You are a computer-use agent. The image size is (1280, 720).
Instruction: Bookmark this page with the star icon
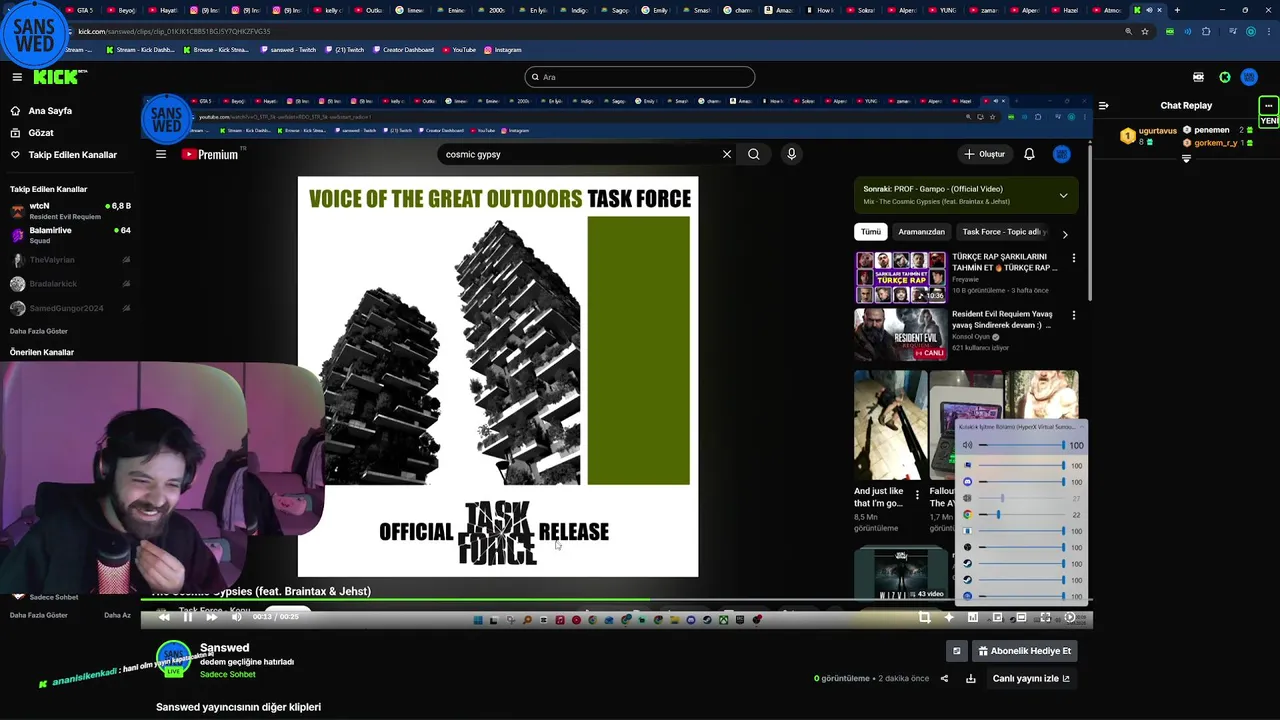tap(1145, 31)
